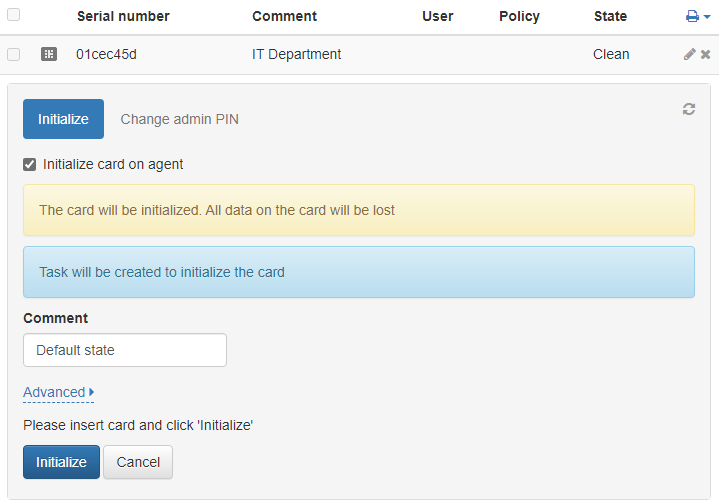Sort by the State column header

(610, 16)
